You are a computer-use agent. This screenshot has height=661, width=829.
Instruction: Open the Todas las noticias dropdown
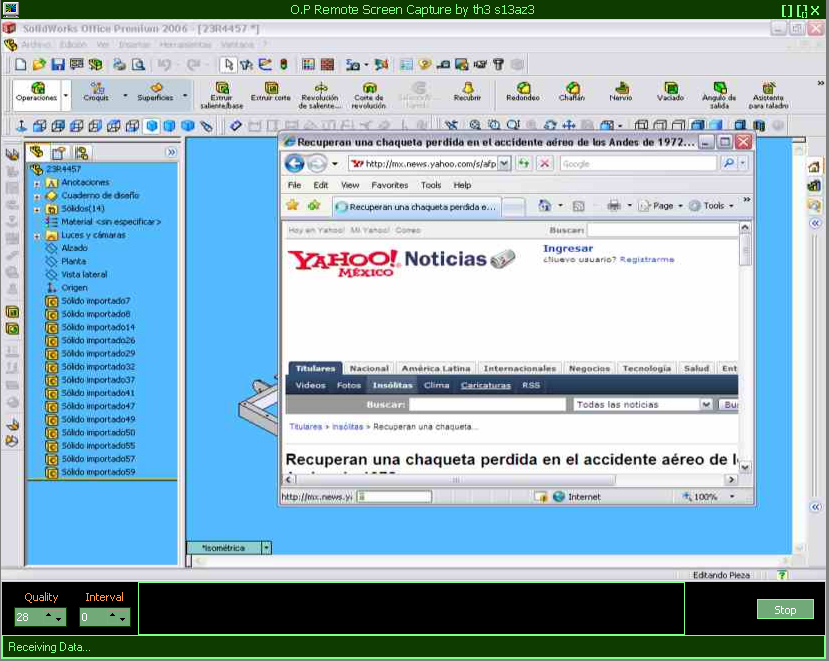tap(706, 405)
